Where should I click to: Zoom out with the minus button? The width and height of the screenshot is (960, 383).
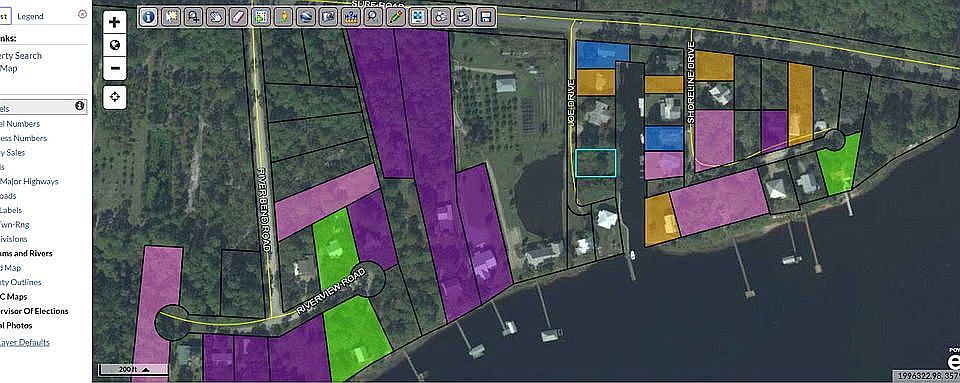[x=115, y=69]
